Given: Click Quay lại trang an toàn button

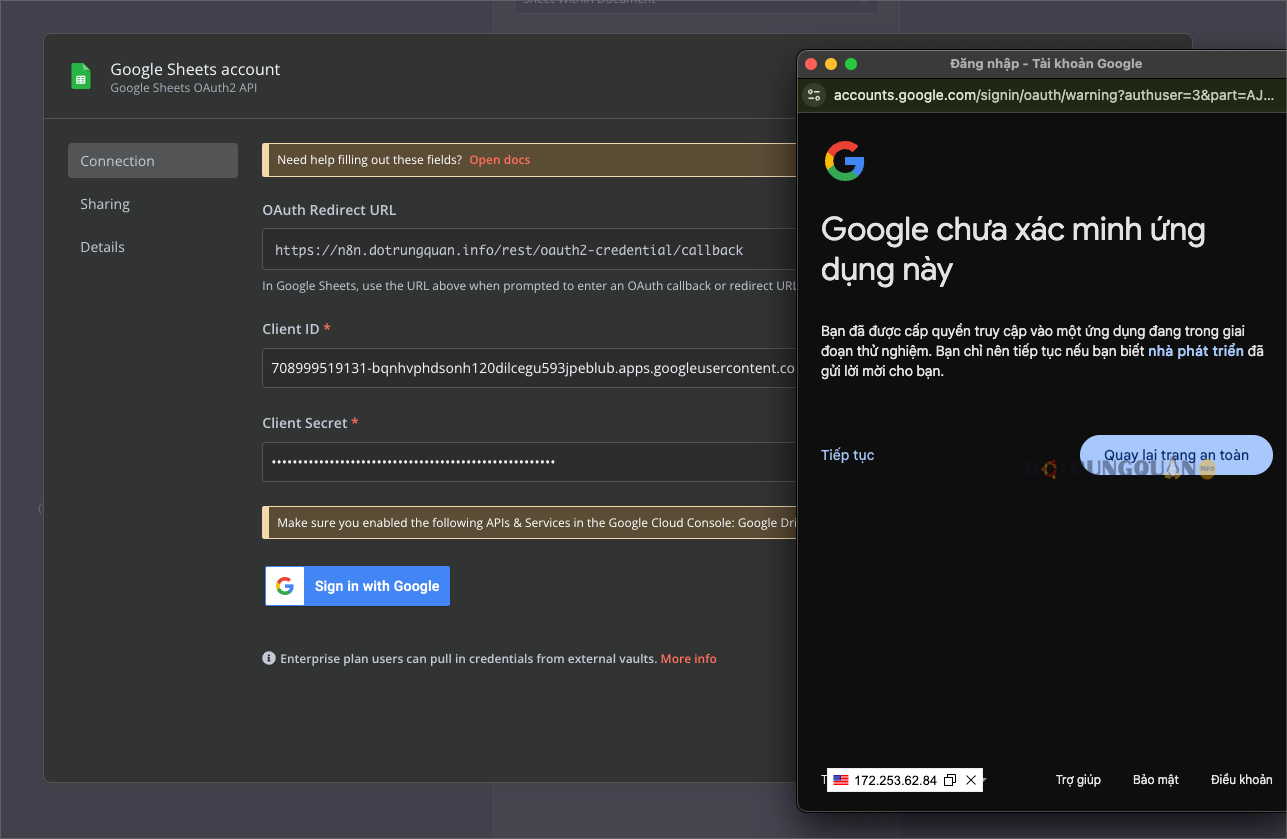Looking at the screenshot, I should pyautogui.click(x=1176, y=455).
